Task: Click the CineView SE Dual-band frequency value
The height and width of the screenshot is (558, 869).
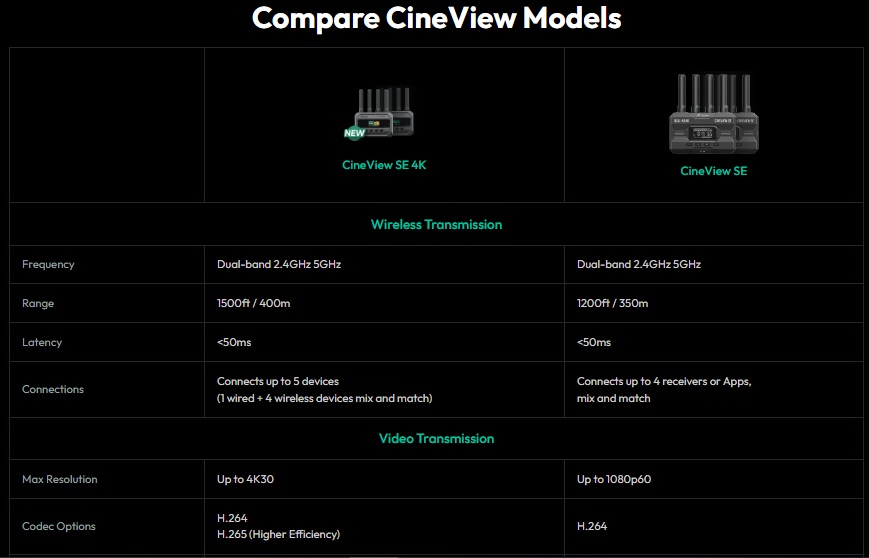Action: [639, 264]
